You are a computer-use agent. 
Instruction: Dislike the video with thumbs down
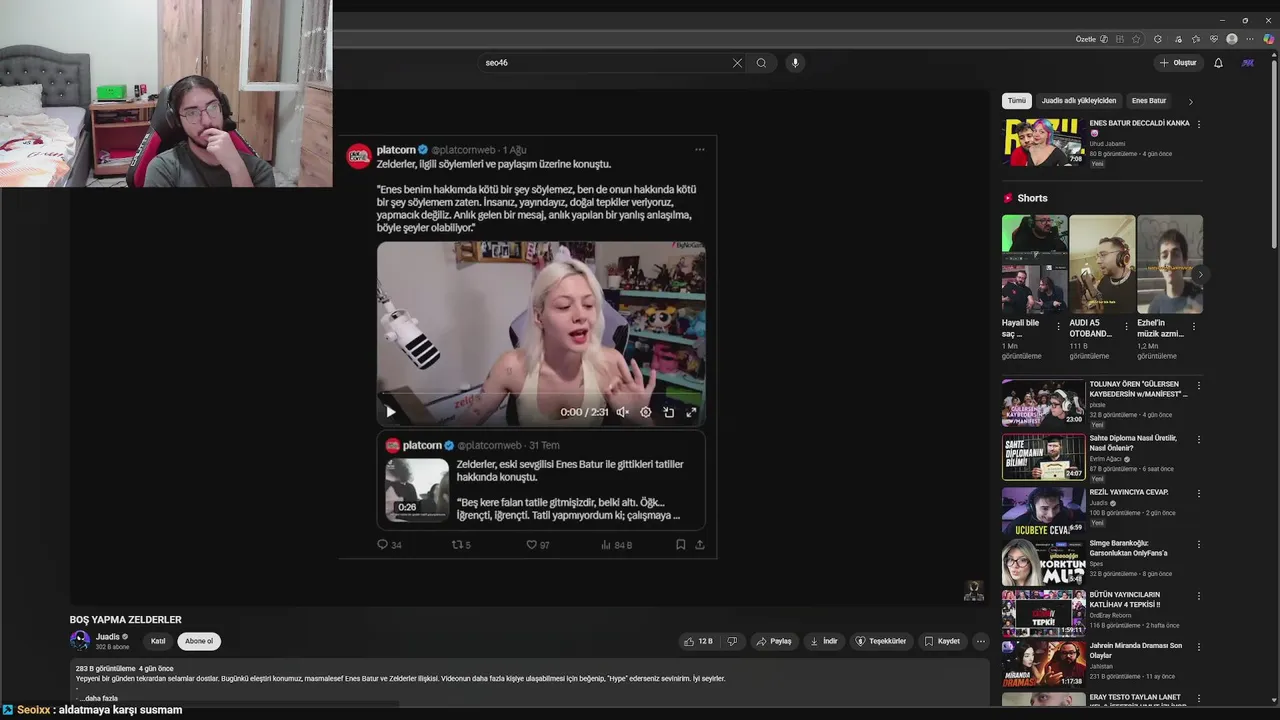[x=732, y=641]
